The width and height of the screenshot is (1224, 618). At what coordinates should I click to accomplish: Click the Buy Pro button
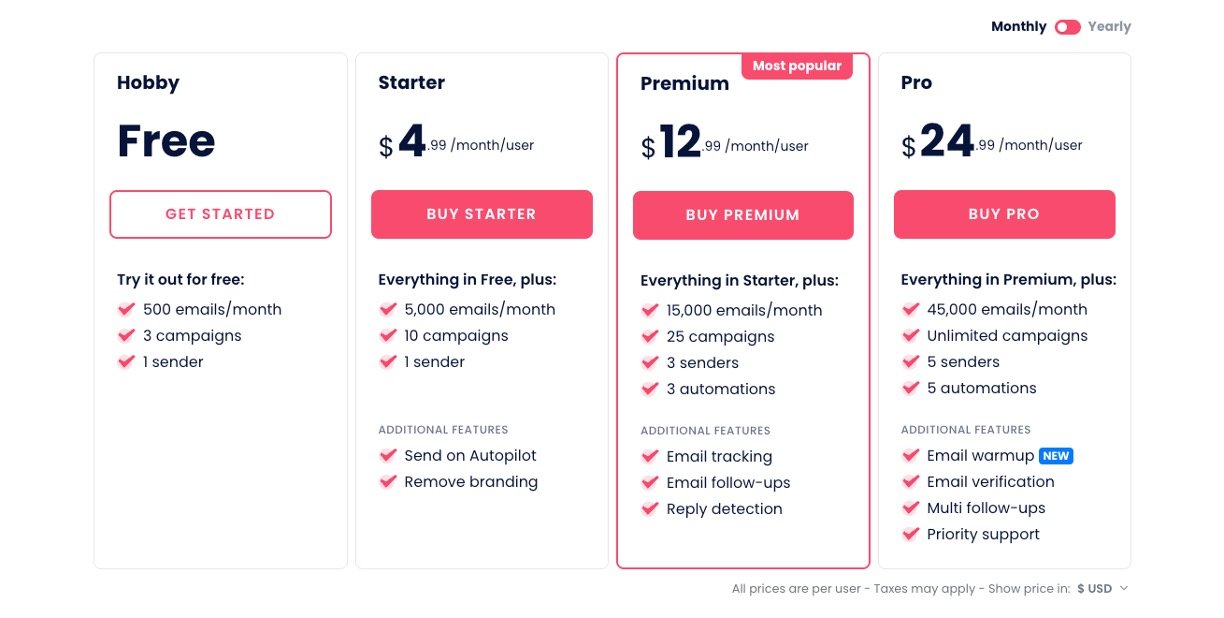(1004, 214)
